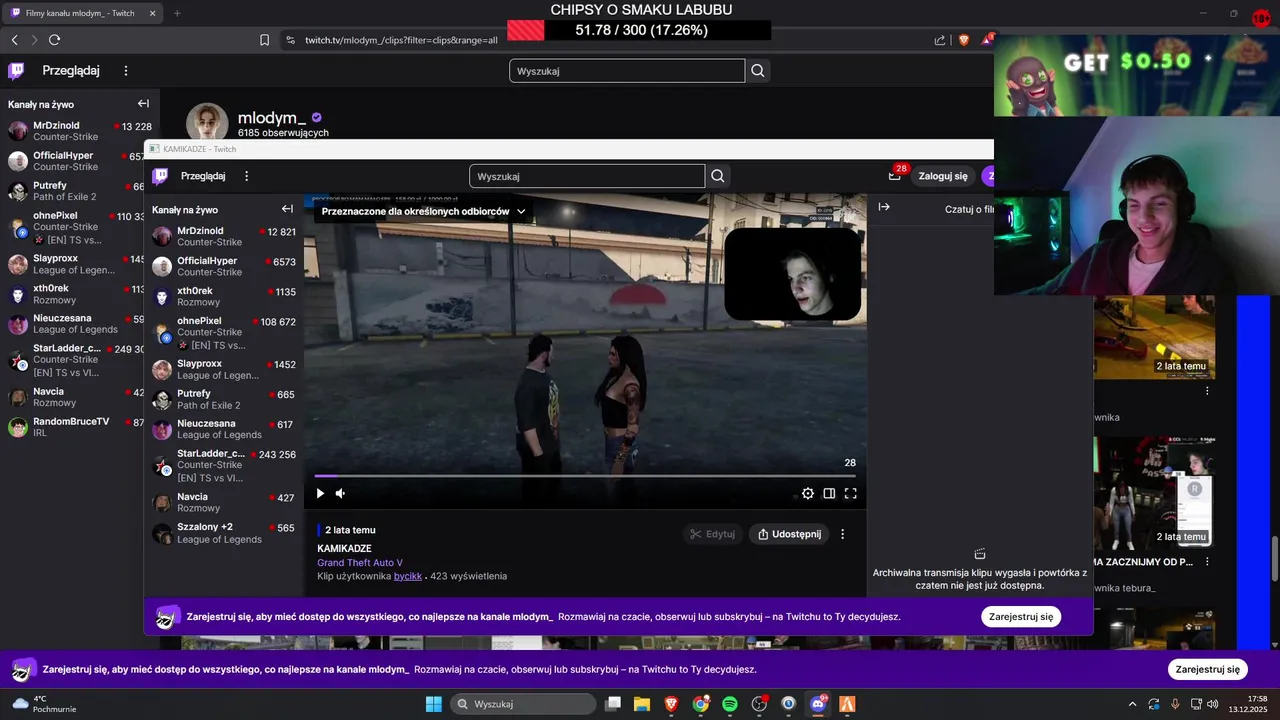Open Windows Start menu

(x=434, y=704)
